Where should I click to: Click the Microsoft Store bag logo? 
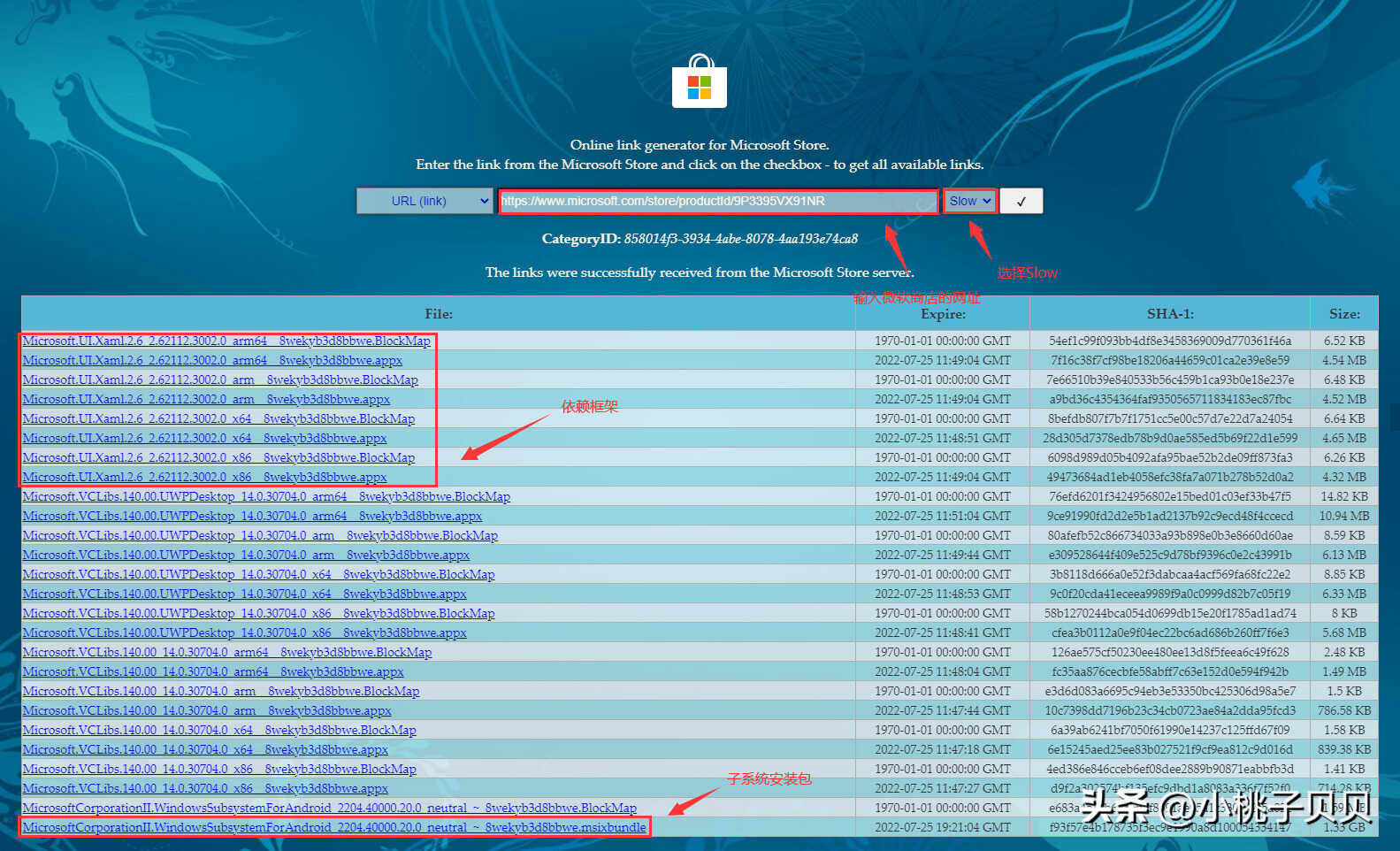[x=699, y=80]
